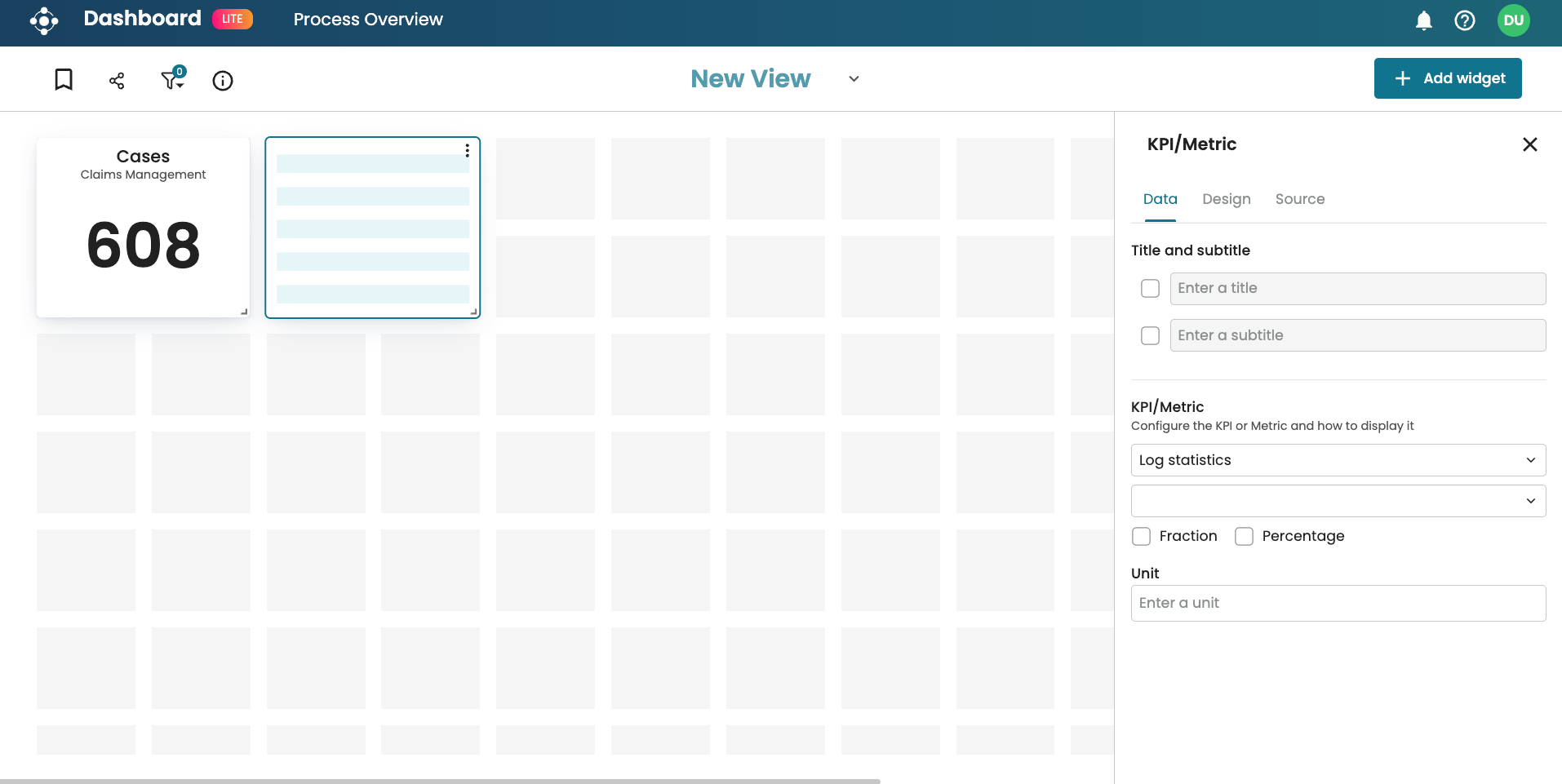The height and width of the screenshot is (784, 1562).
Task: Show view info via info icon
Action: [x=223, y=80]
